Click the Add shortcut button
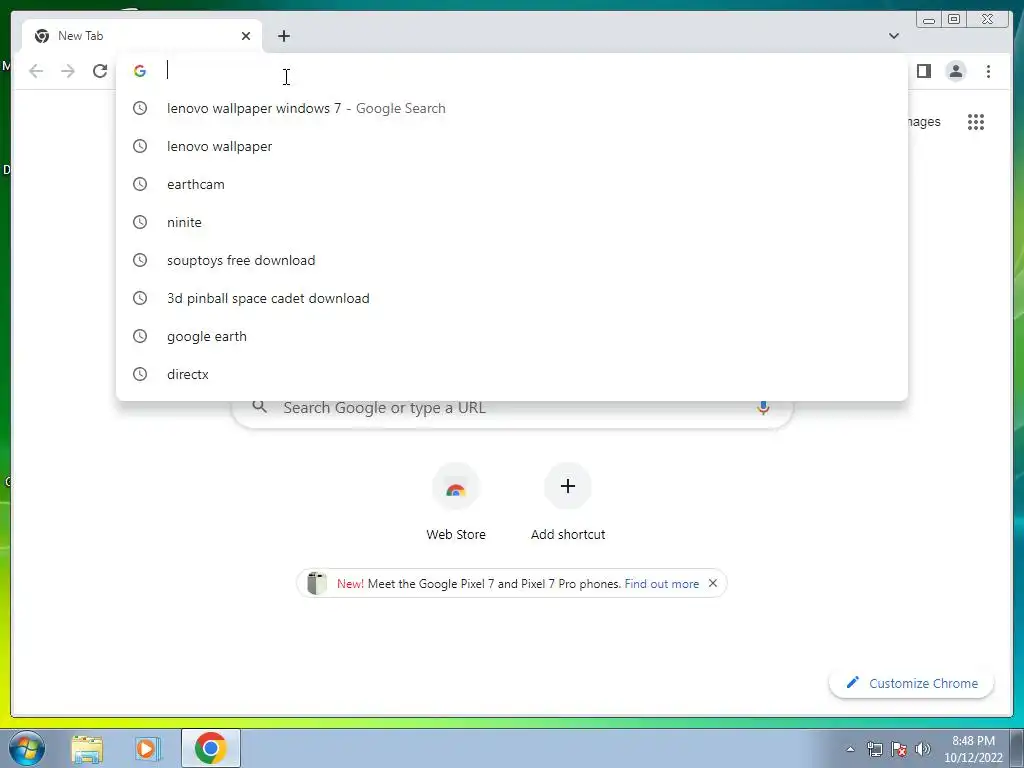The width and height of the screenshot is (1024, 768). pyautogui.click(x=568, y=503)
